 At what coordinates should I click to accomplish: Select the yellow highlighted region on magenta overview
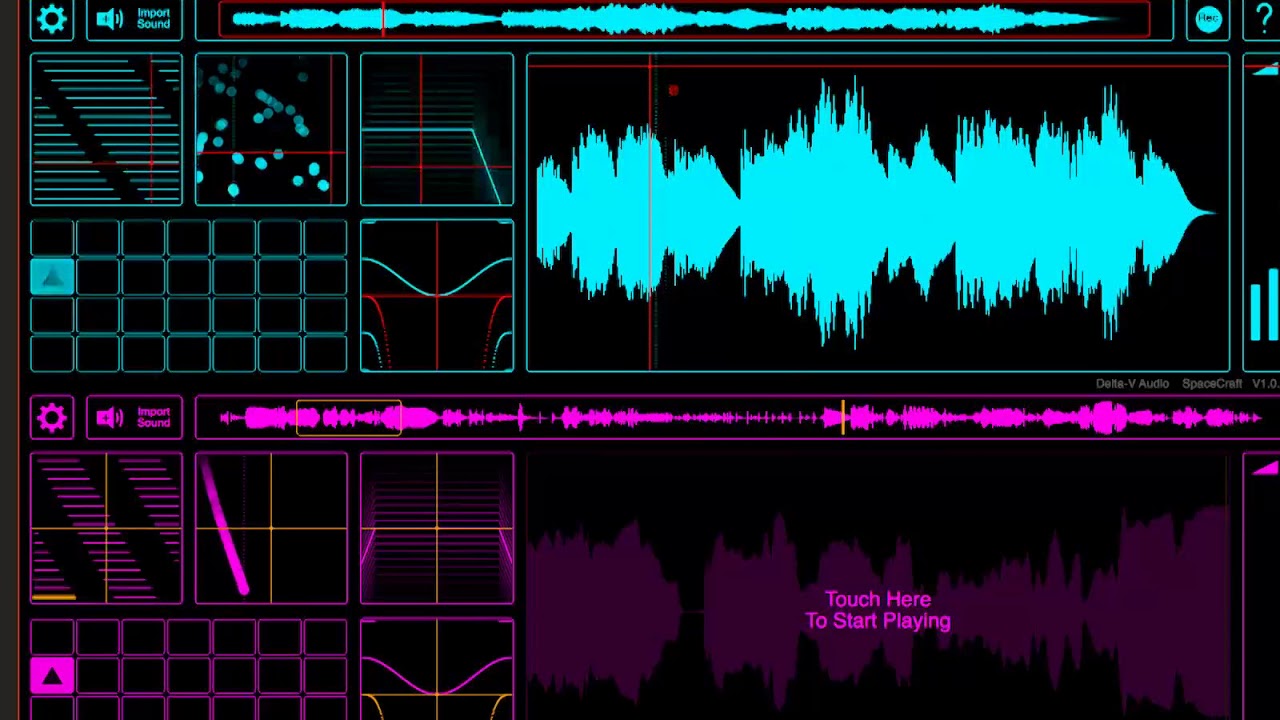tap(349, 417)
